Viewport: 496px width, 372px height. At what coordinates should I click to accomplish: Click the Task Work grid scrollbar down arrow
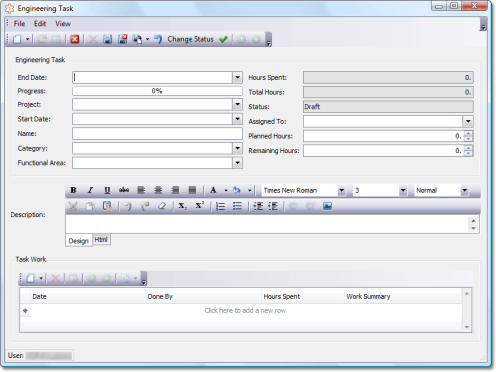(x=467, y=327)
